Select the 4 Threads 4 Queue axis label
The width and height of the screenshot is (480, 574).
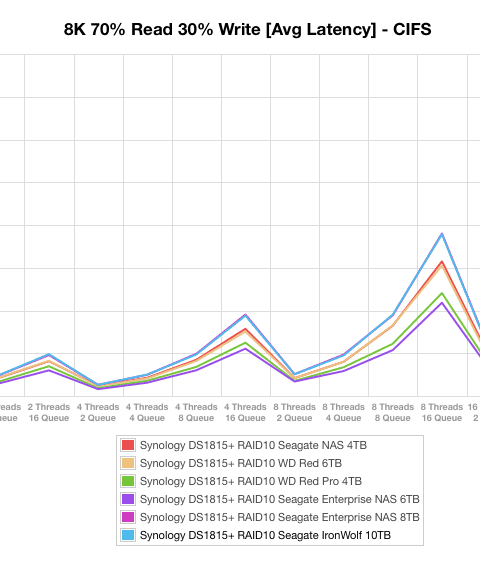click(x=147, y=413)
